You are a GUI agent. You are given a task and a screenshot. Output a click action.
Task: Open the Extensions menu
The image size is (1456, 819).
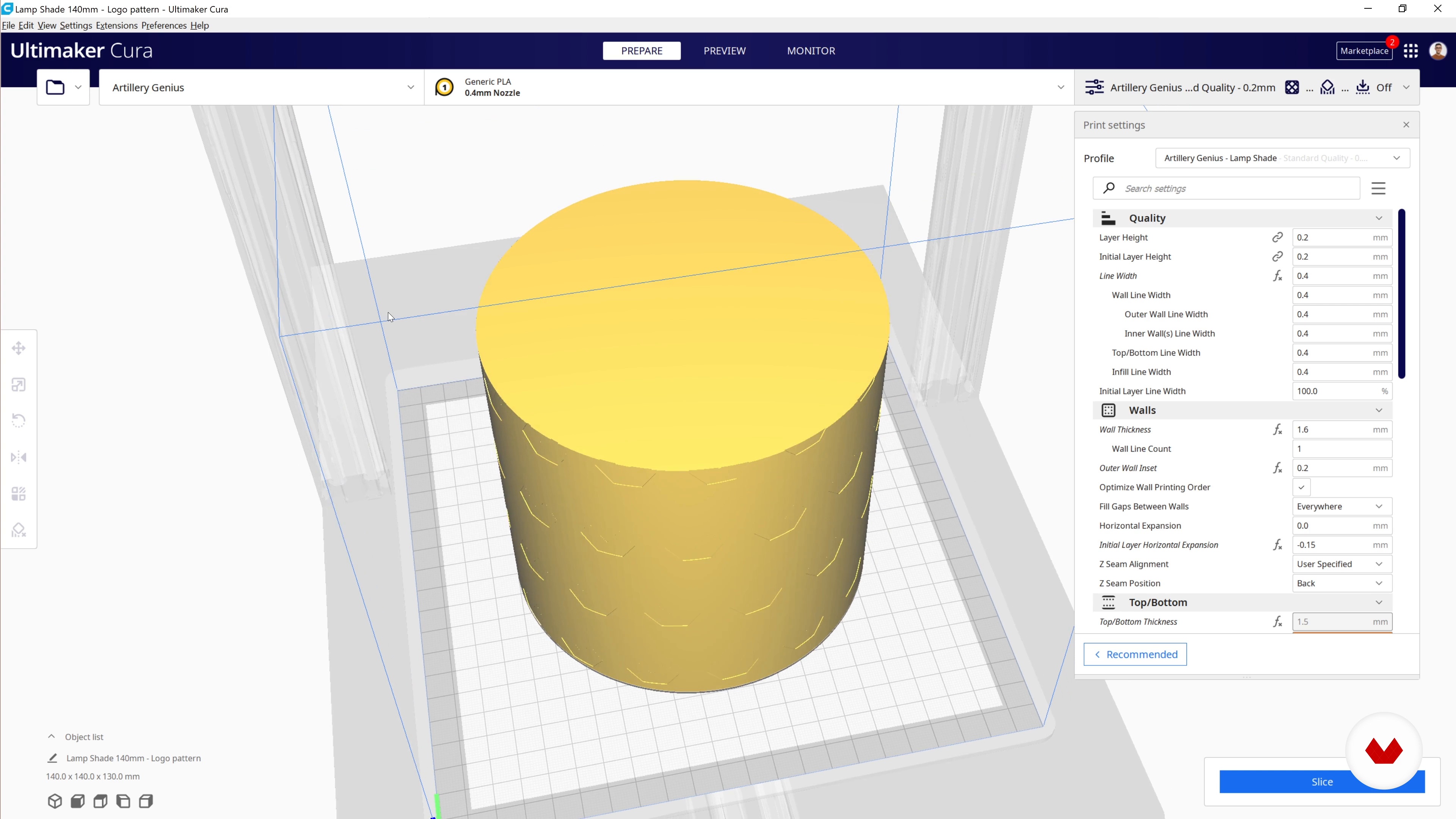tap(116, 25)
